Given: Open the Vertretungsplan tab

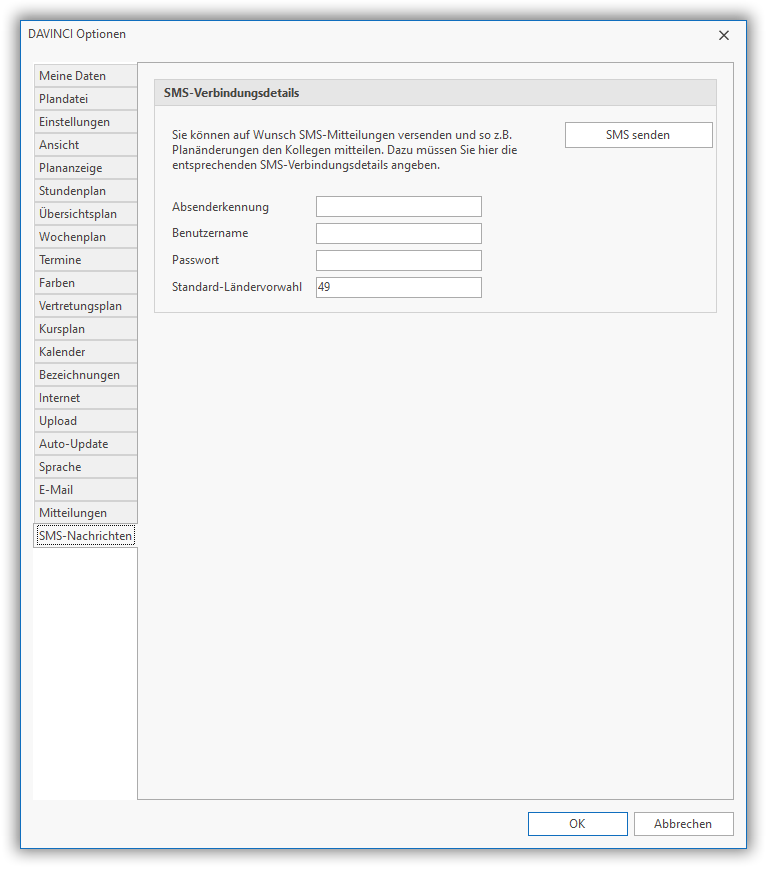Looking at the screenshot, I should pos(85,306).
